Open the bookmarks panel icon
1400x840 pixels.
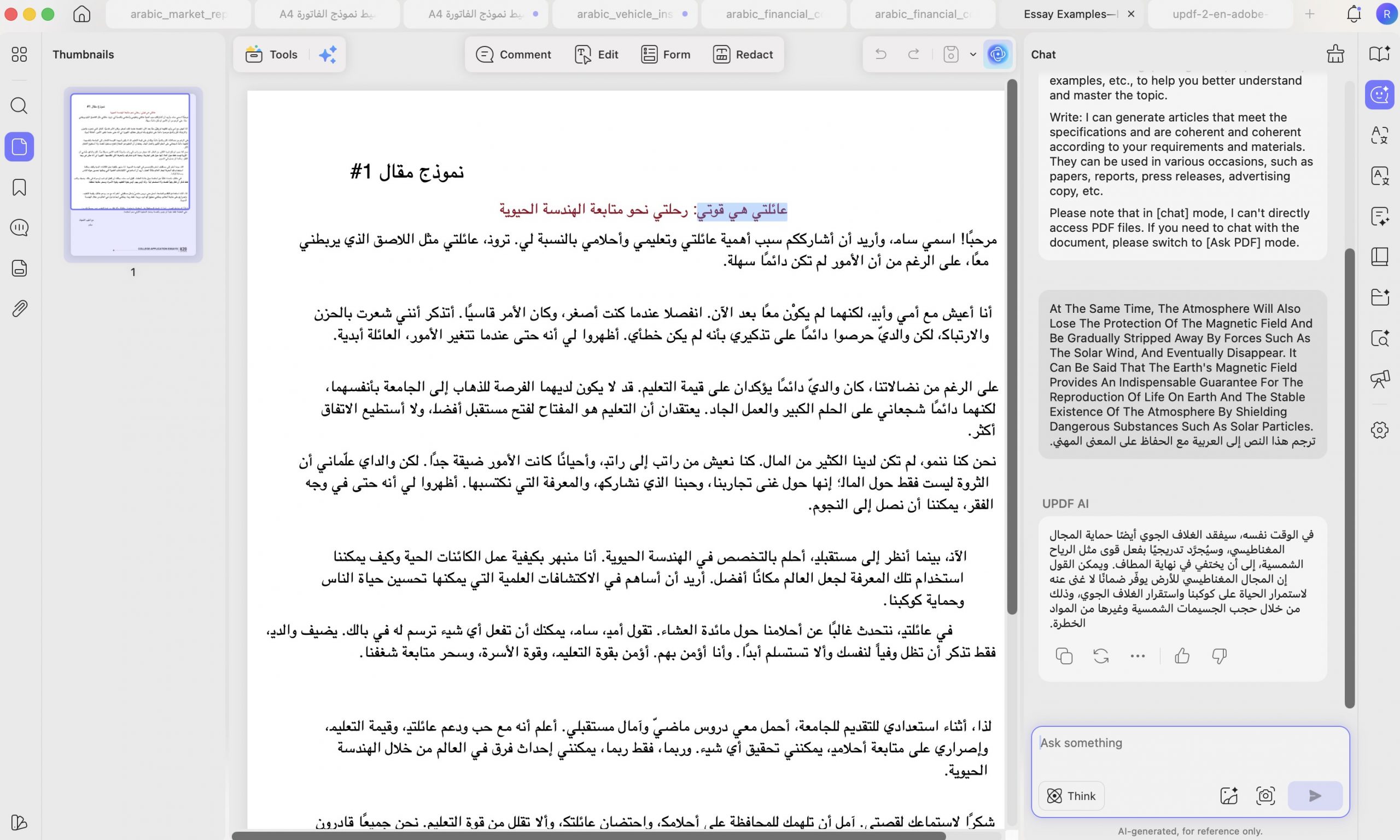[19, 188]
